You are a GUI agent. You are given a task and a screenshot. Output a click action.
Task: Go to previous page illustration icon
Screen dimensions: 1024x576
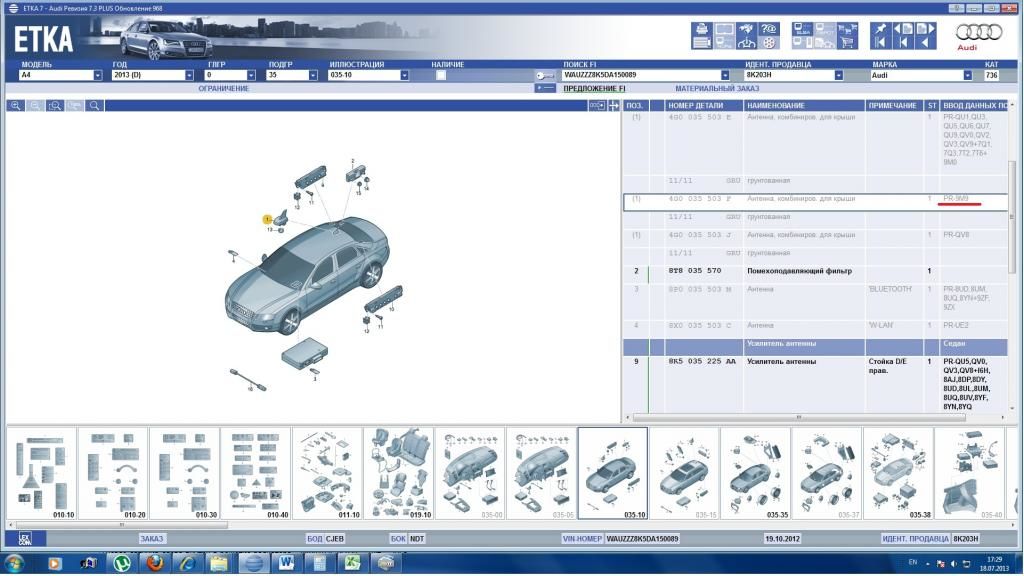point(903,29)
